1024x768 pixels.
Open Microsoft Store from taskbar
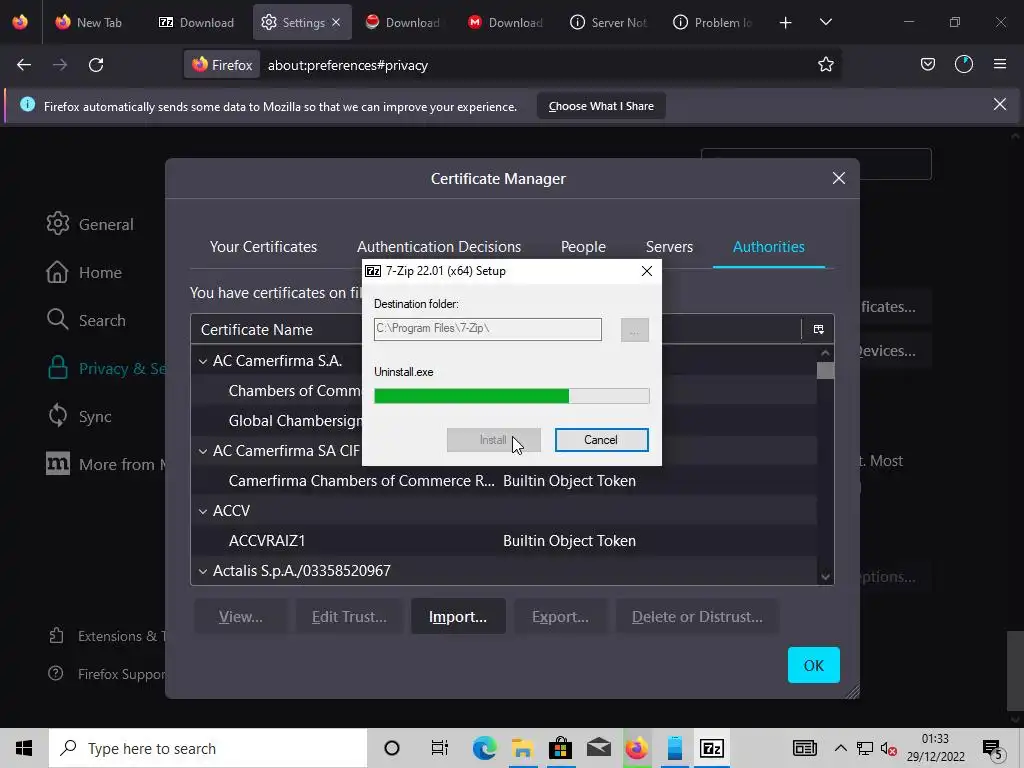point(560,748)
